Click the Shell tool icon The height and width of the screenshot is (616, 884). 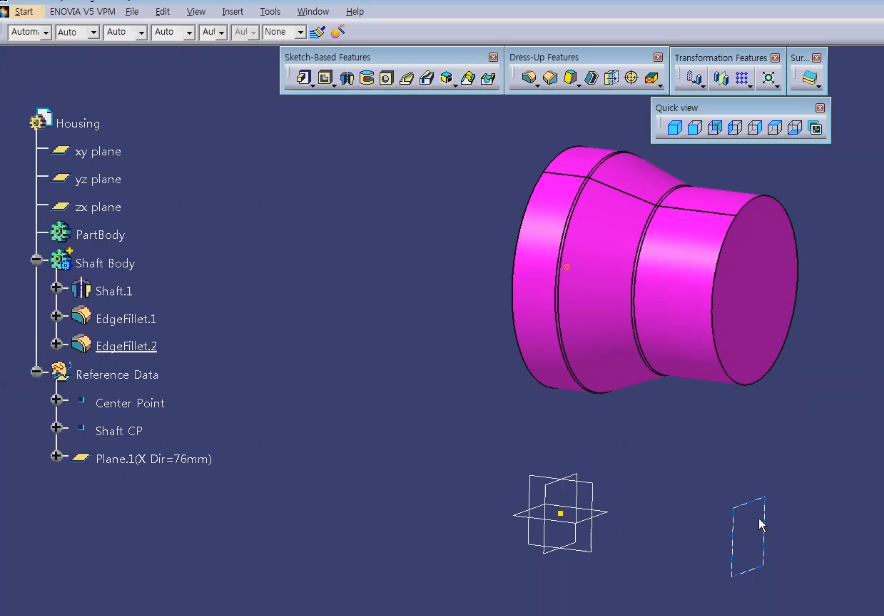tap(591, 78)
